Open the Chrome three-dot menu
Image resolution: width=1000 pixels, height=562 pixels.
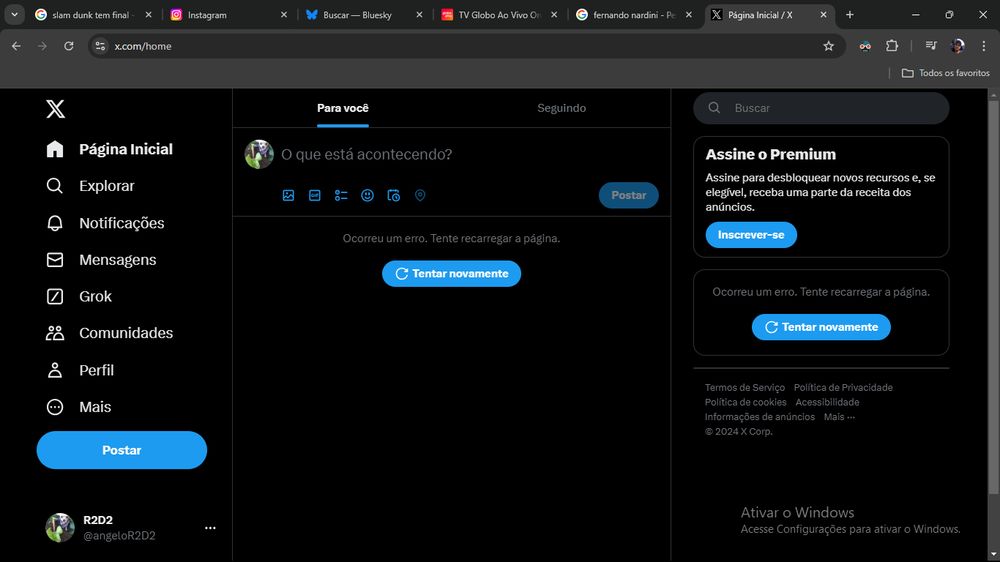983,46
